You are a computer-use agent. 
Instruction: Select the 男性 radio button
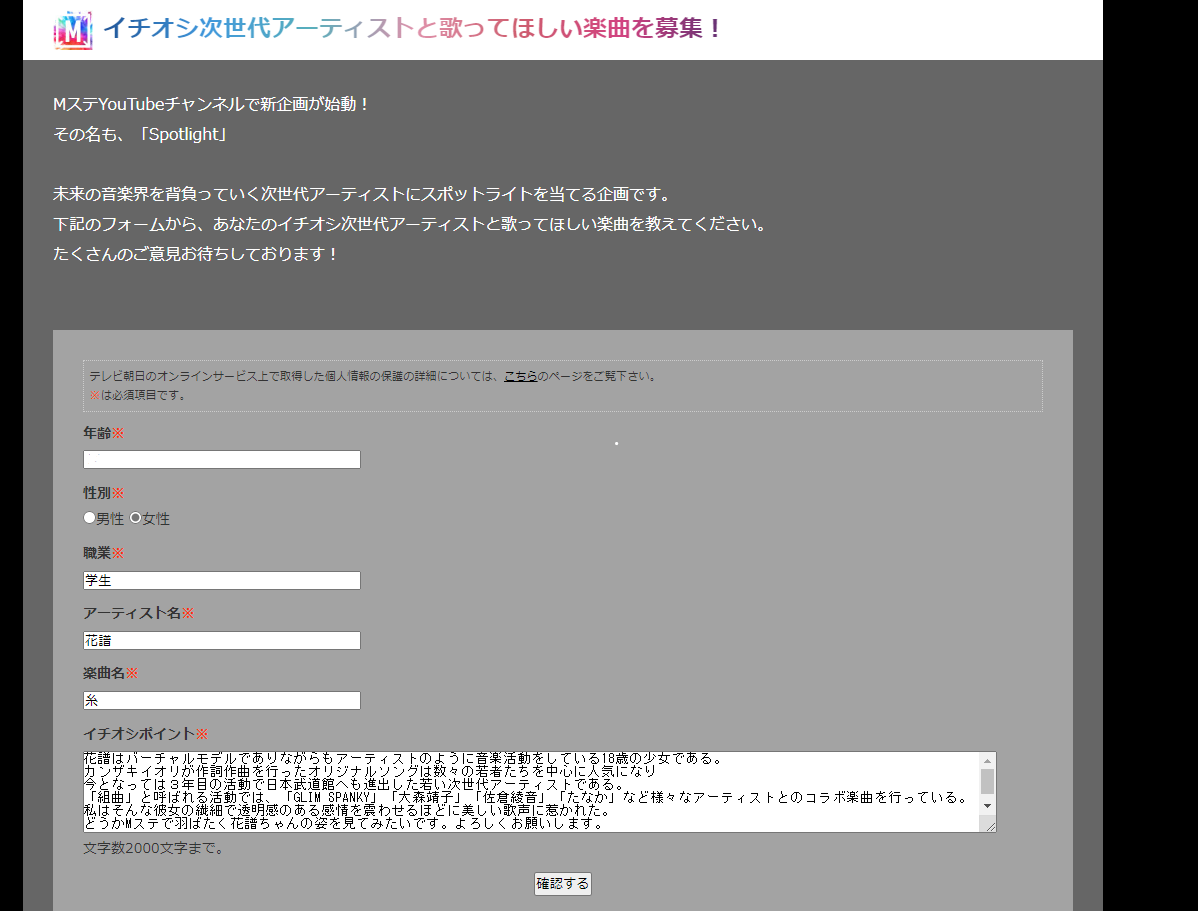click(89, 517)
